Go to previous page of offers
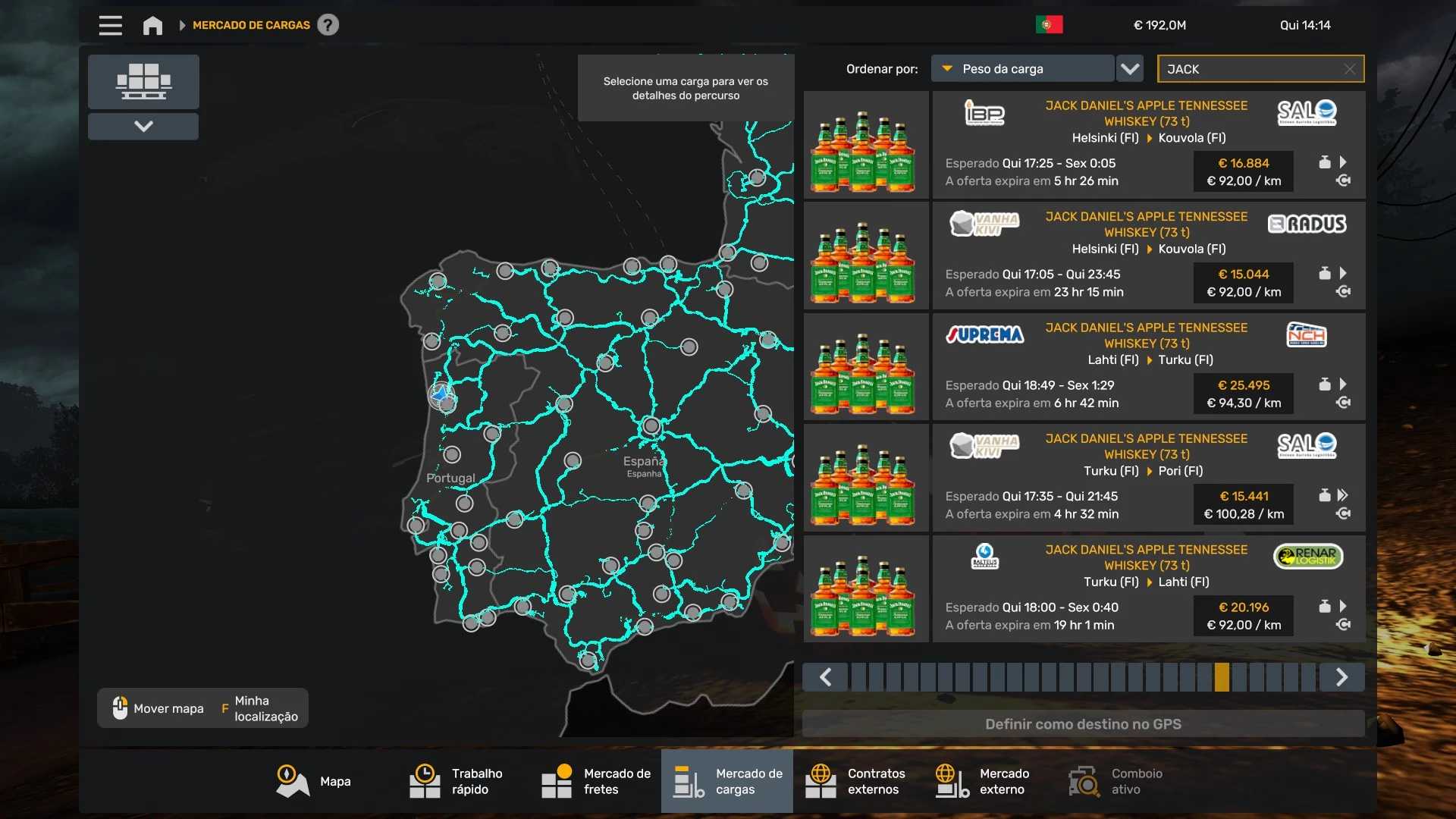 click(x=826, y=677)
